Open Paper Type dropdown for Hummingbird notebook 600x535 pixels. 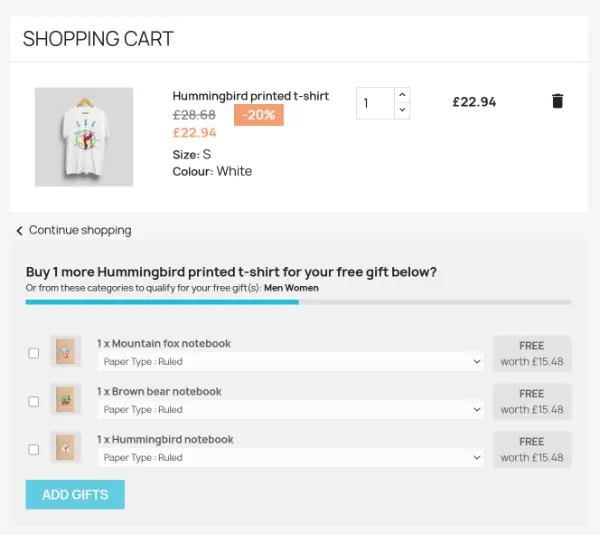(x=291, y=457)
